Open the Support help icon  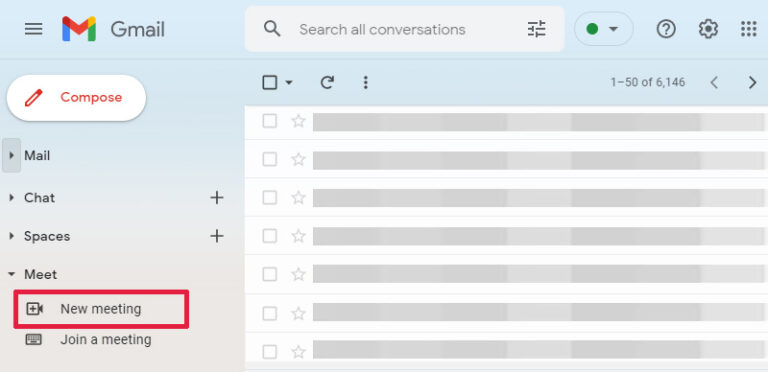pyautogui.click(x=666, y=29)
